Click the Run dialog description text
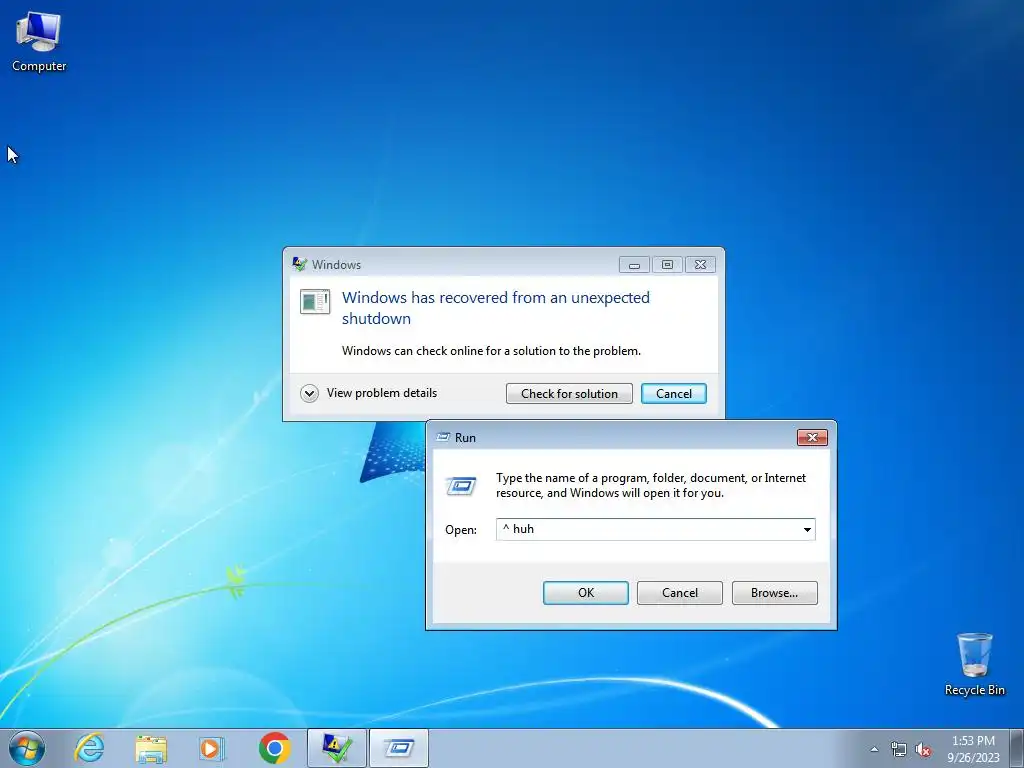The height and width of the screenshot is (768, 1024). tap(650, 485)
